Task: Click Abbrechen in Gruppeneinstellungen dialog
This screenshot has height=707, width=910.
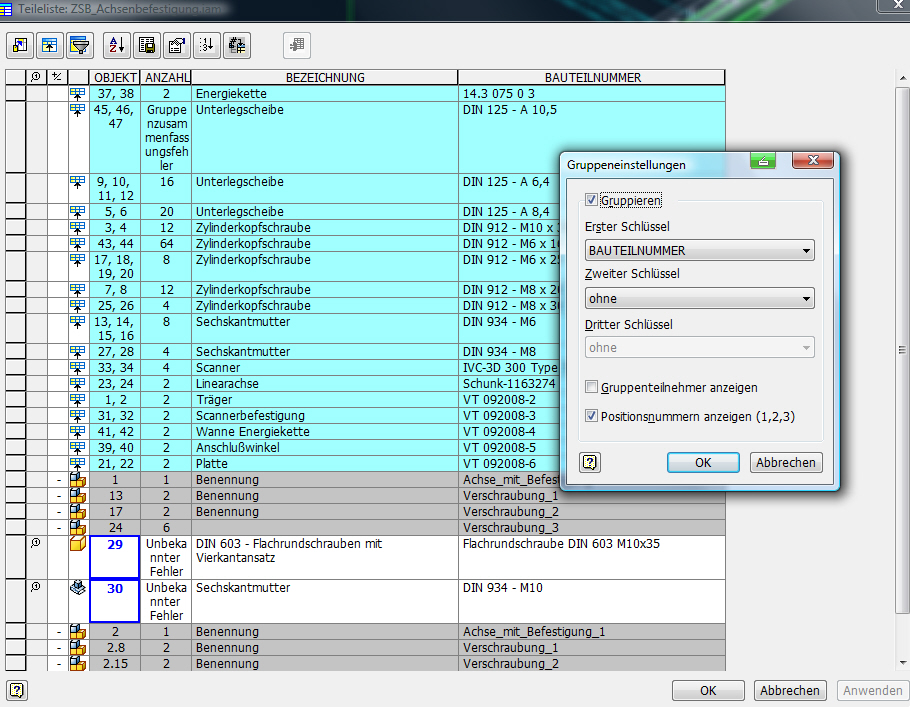Action: (x=786, y=463)
